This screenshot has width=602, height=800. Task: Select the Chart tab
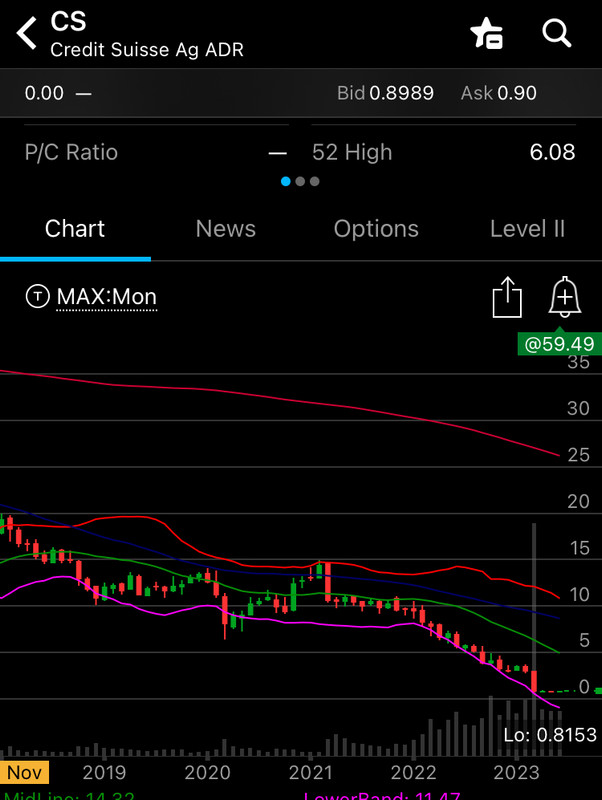75,229
